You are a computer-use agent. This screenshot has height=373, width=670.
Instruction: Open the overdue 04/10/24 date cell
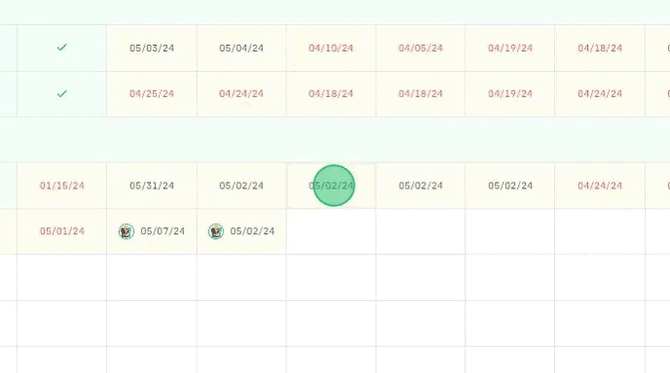(331, 48)
